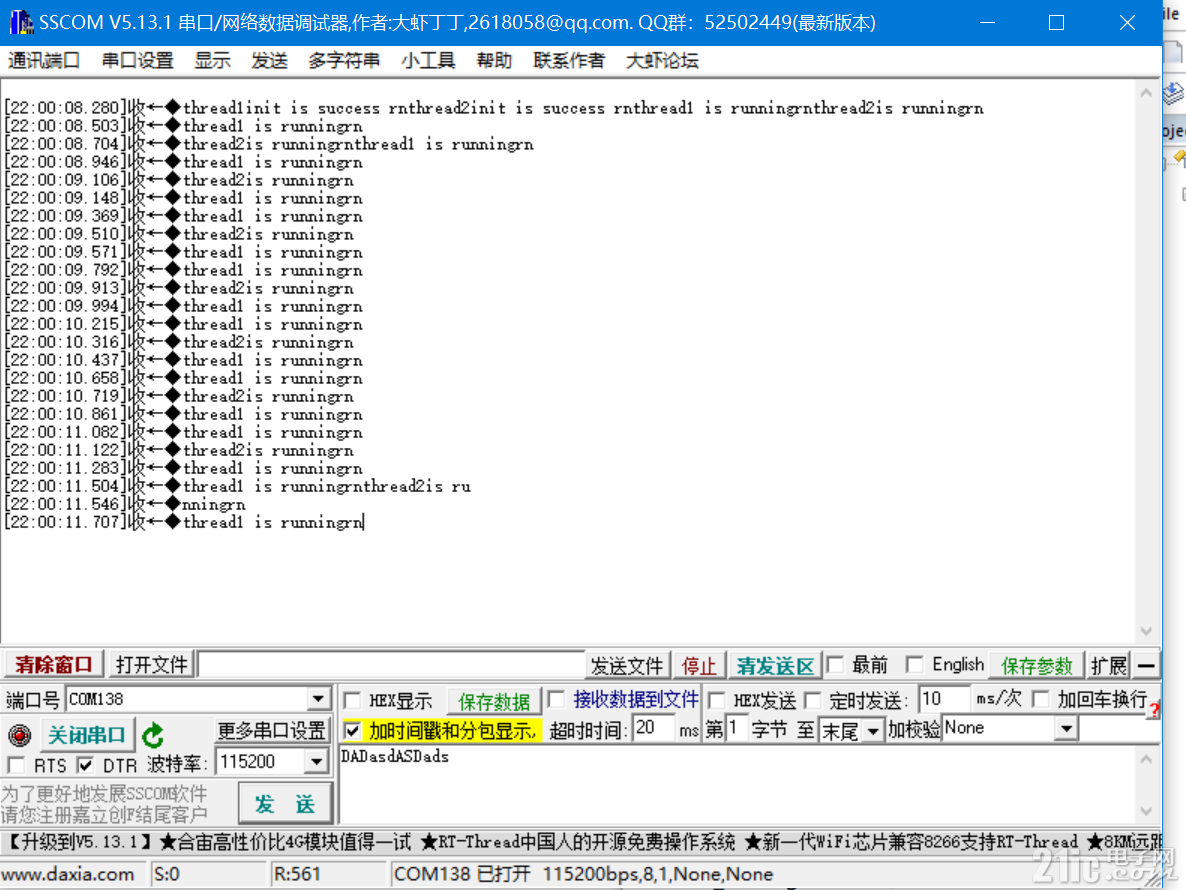Click the send text area with DADasdASDads

(737, 784)
